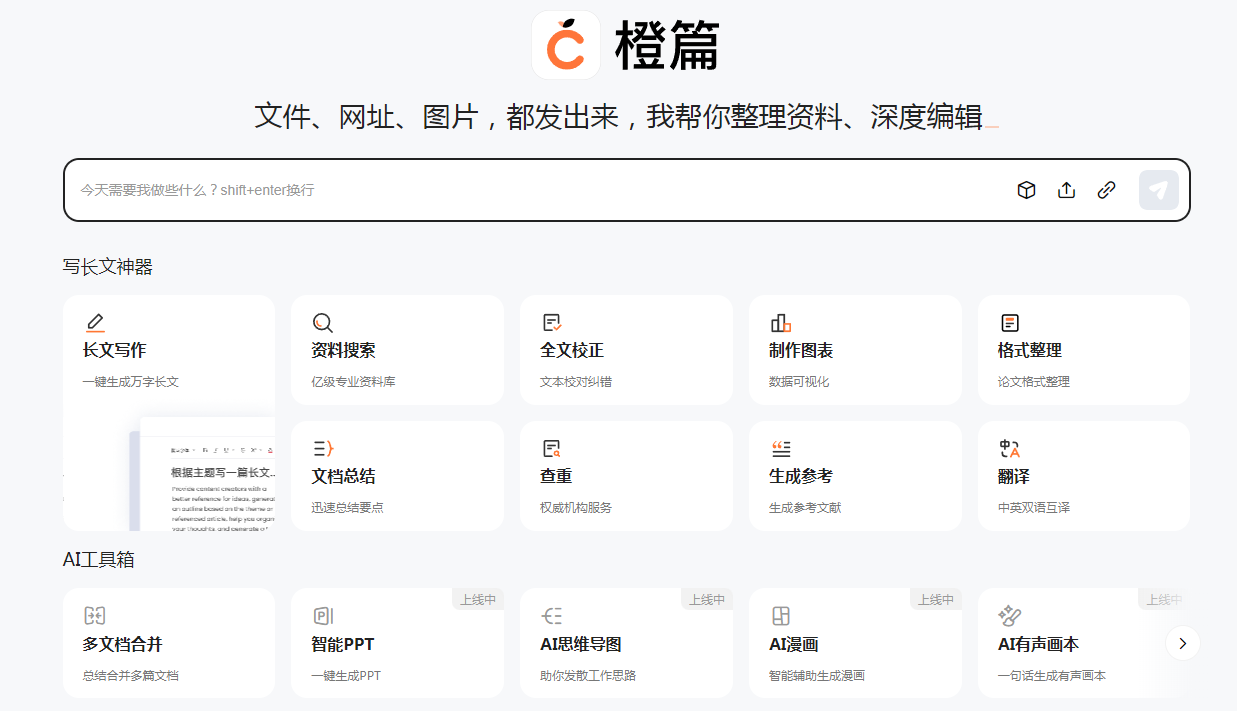Expand more AI tools with right arrow
Image resolution: width=1237 pixels, height=711 pixels.
[1182, 643]
